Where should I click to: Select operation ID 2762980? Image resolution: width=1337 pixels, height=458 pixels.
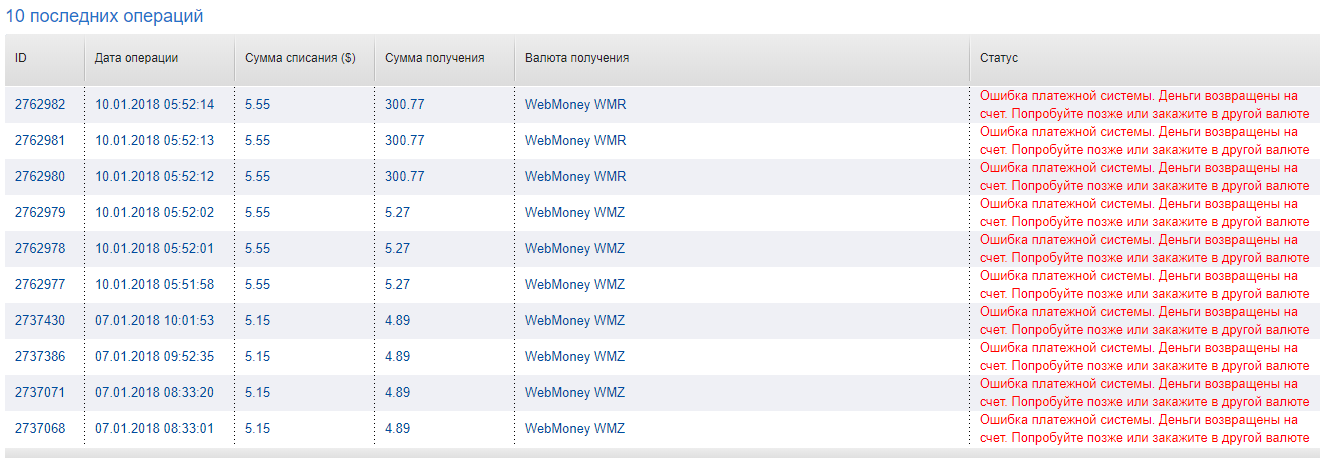coord(40,176)
